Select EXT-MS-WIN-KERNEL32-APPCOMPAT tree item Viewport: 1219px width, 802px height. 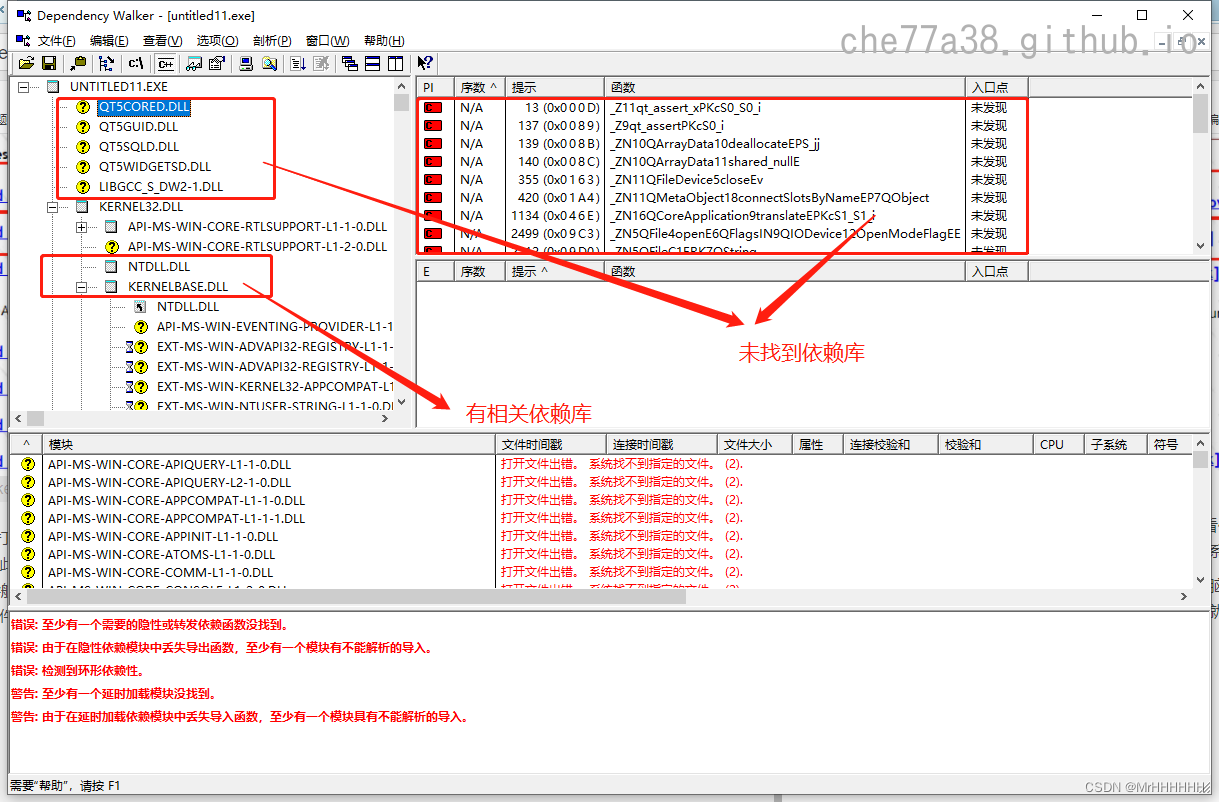(x=273, y=387)
